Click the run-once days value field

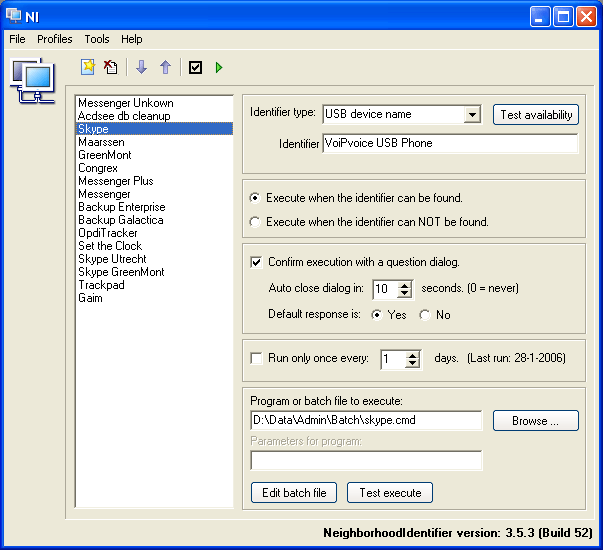point(393,360)
